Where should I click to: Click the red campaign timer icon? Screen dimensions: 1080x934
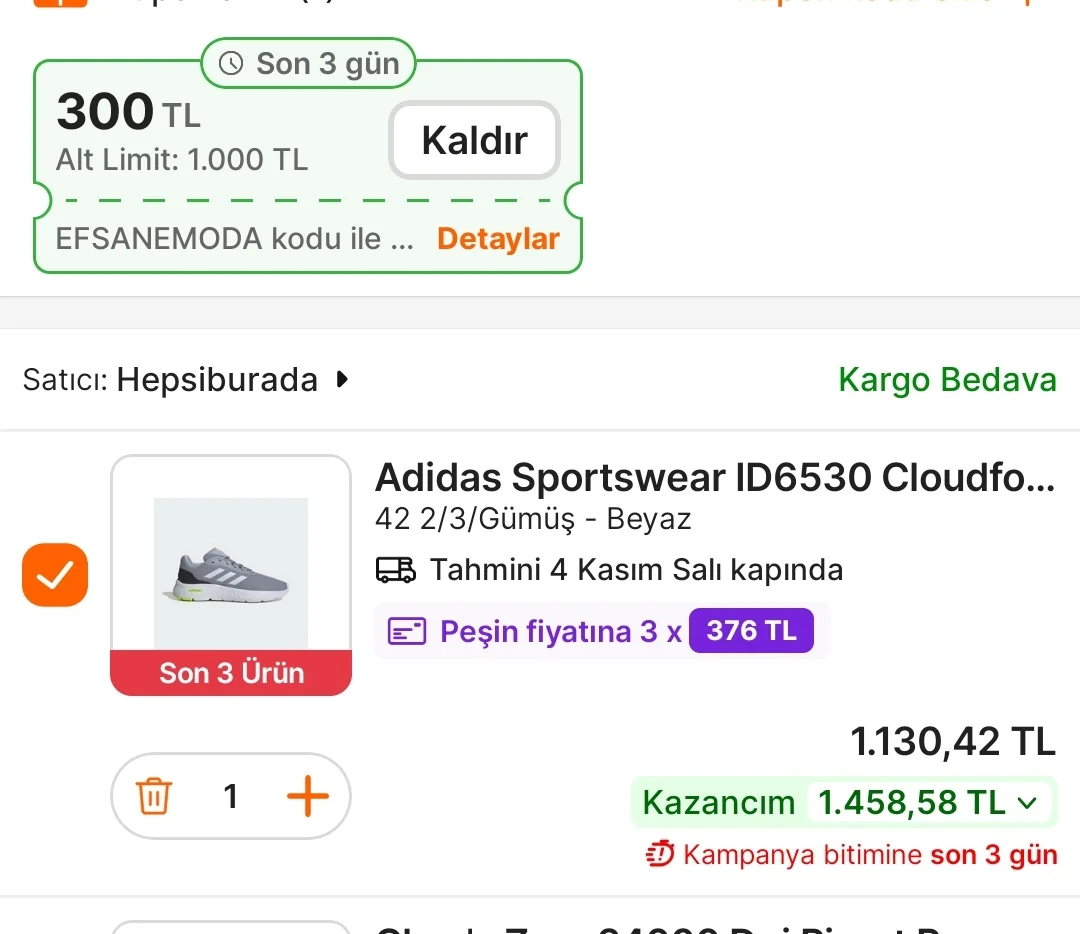[x=660, y=855]
